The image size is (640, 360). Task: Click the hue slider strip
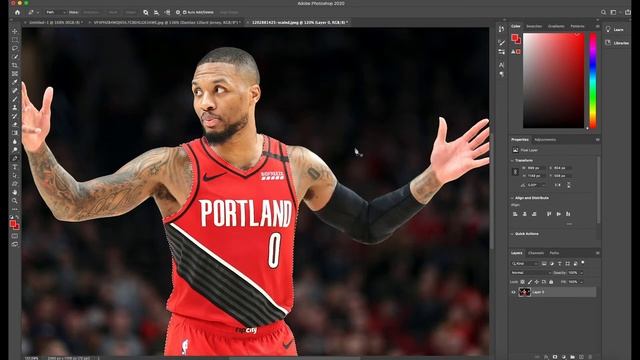pyautogui.click(x=593, y=81)
